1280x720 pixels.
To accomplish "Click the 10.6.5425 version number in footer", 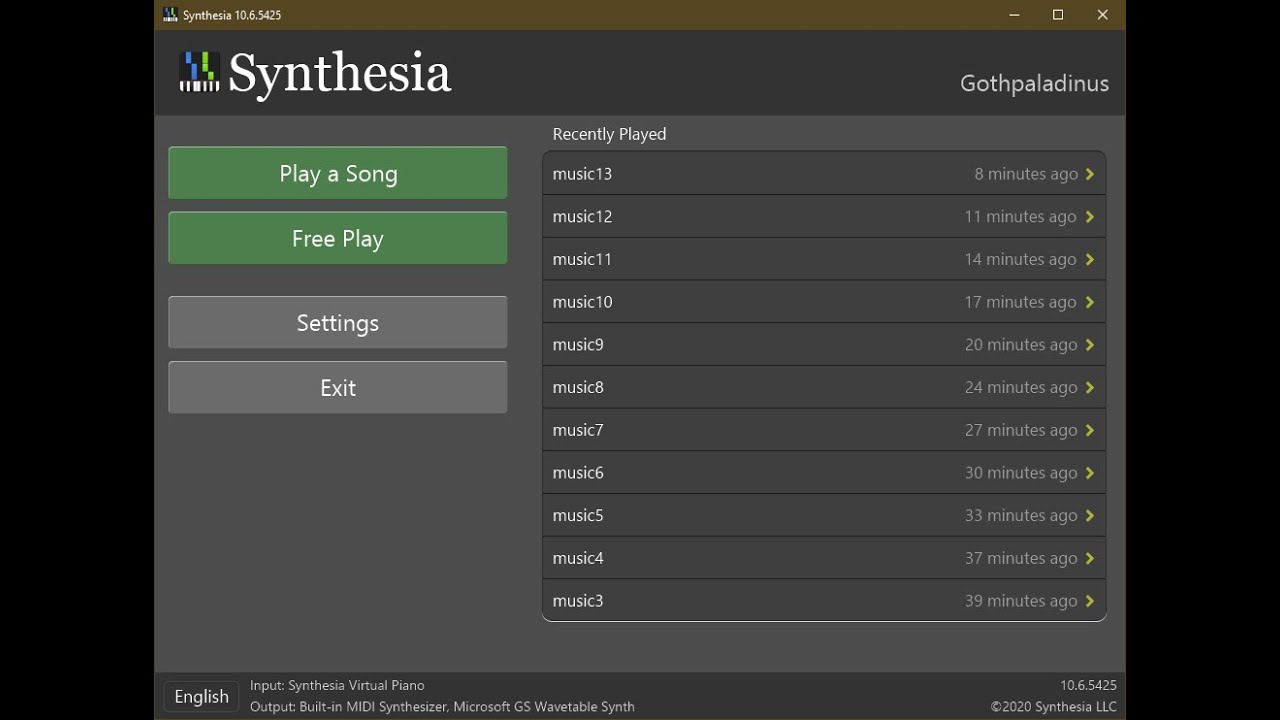I will coord(1088,686).
